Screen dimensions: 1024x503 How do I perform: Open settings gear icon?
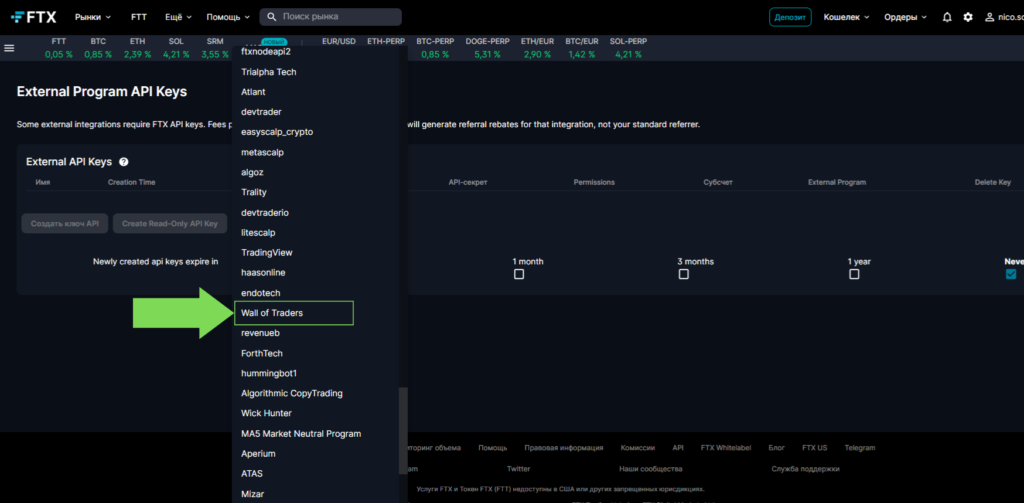(967, 17)
